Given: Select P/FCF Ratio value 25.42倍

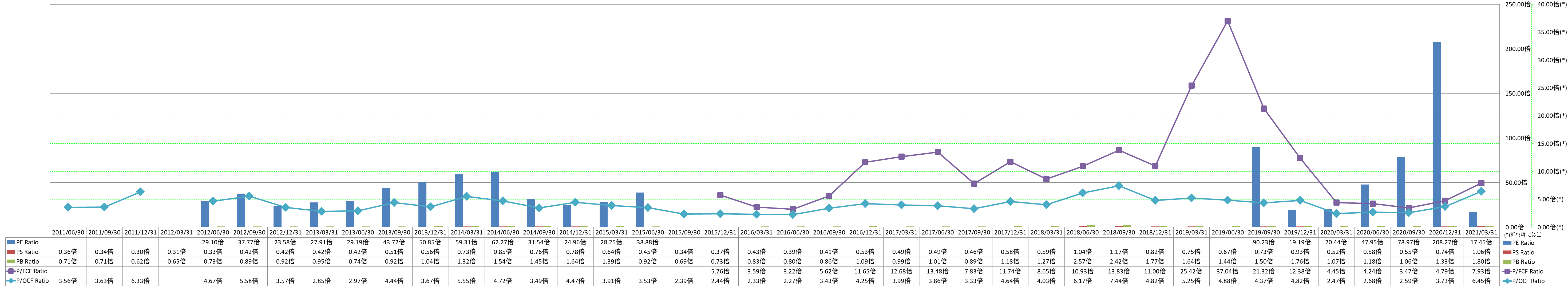Looking at the screenshot, I should (x=1192, y=271).
